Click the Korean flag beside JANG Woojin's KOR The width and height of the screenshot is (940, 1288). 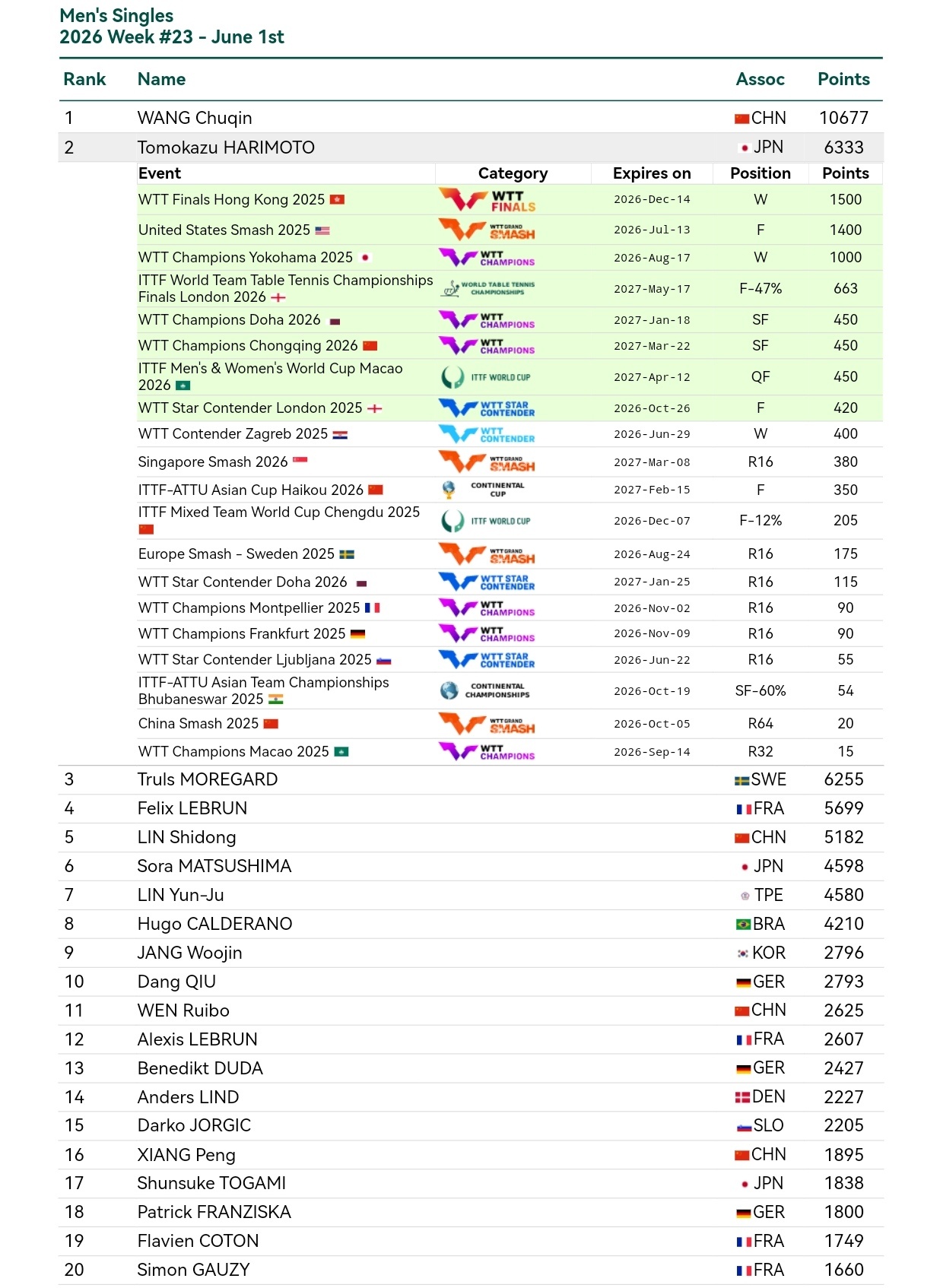(743, 953)
